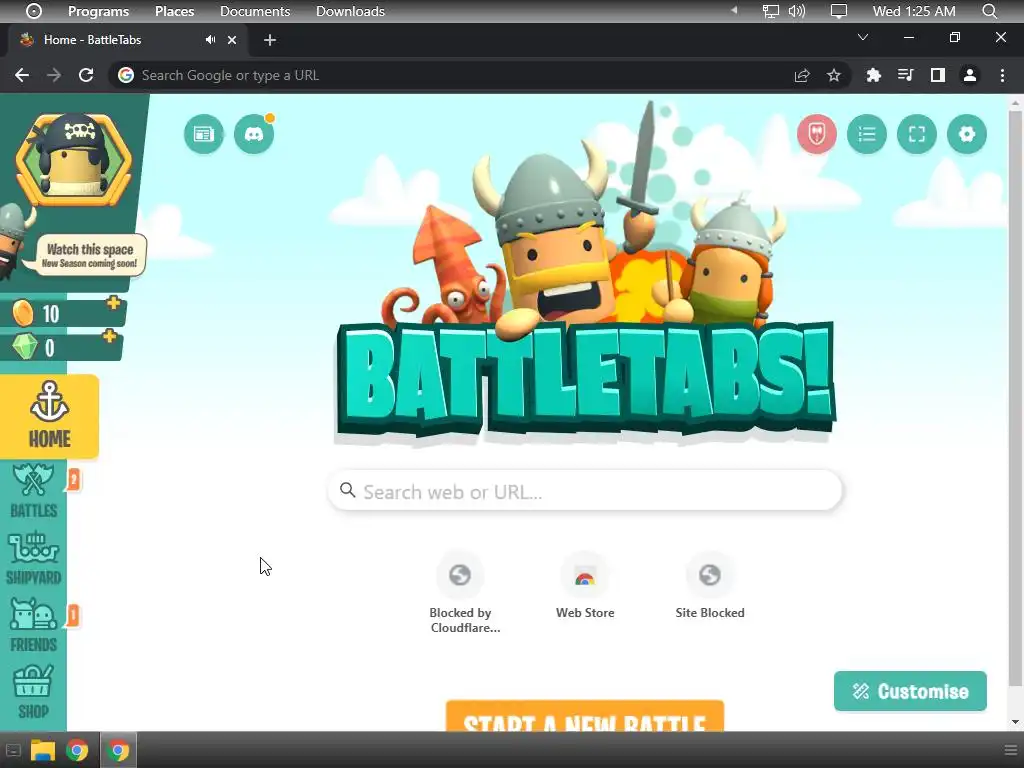Toggle the Chrome side panel
The width and height of the screenshot is (1024, 768).
tap(938, 75)
